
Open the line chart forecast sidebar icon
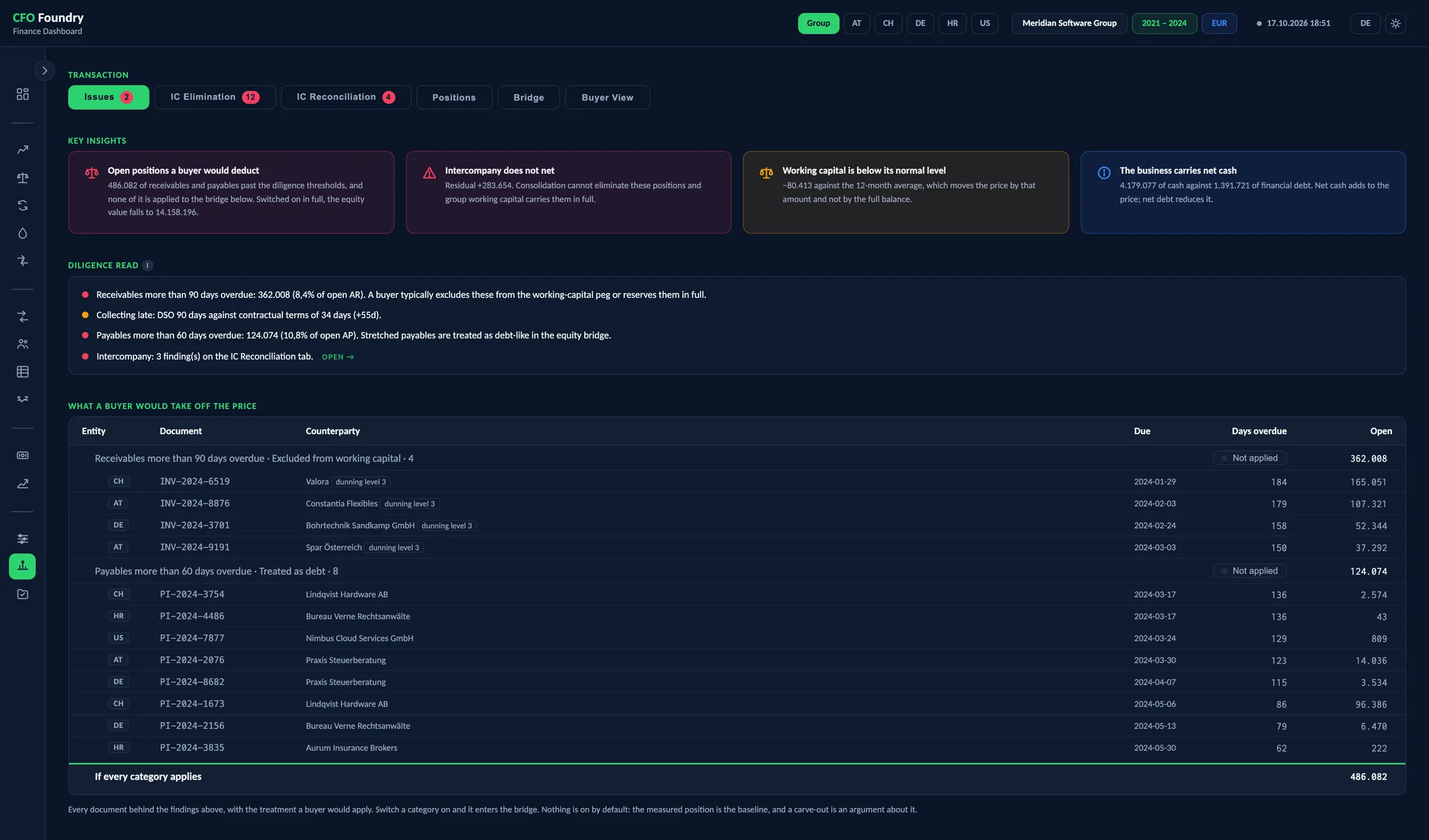(23, 483)
